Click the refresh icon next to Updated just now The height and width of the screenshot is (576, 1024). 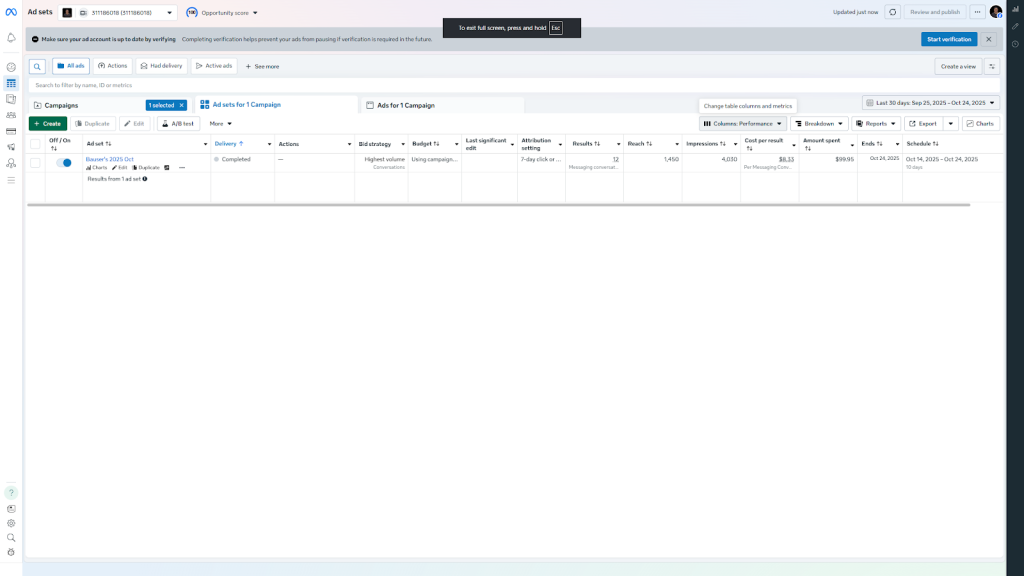pyautogui.click(x=893, y=12)
